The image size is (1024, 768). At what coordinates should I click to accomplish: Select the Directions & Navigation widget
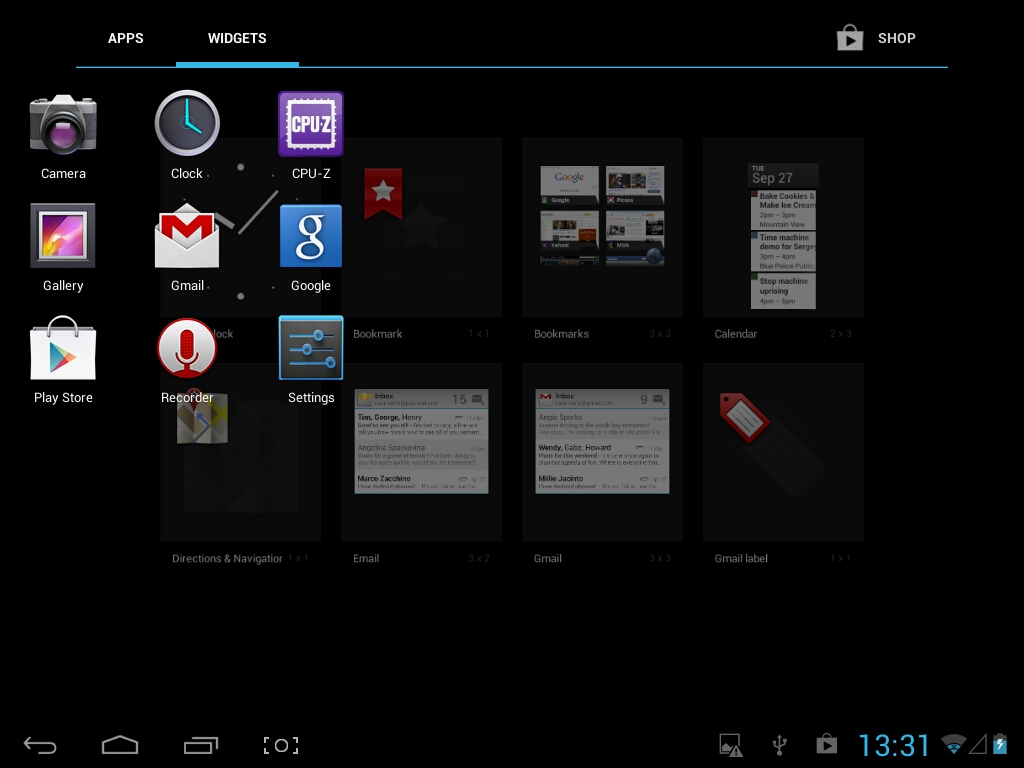240,453
